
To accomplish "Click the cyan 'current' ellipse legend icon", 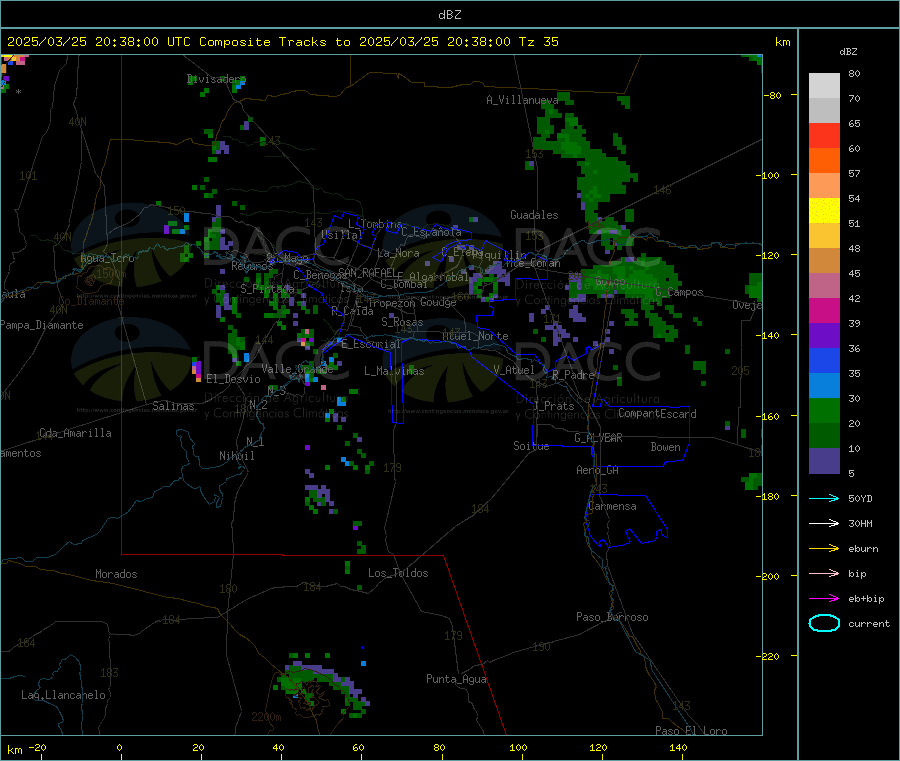I will coord(824,623).
